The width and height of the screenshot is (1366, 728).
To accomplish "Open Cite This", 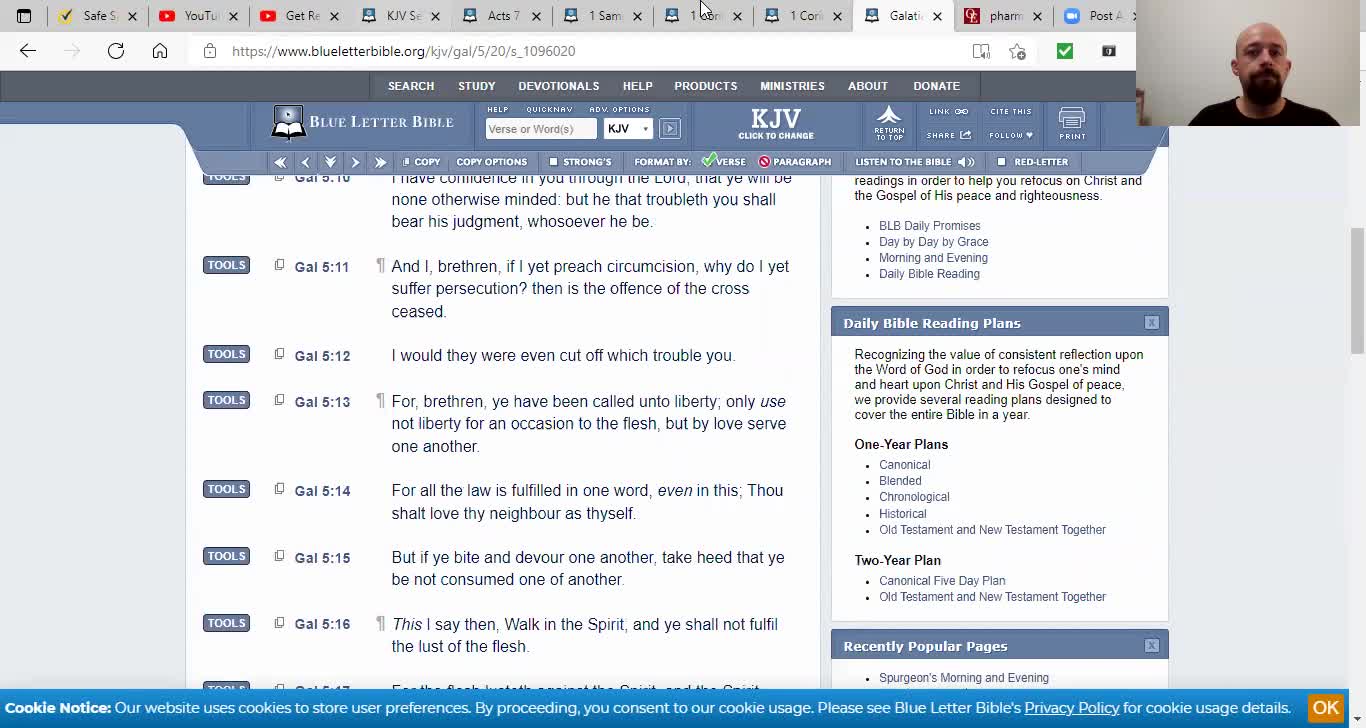I will pos(1010,112).
